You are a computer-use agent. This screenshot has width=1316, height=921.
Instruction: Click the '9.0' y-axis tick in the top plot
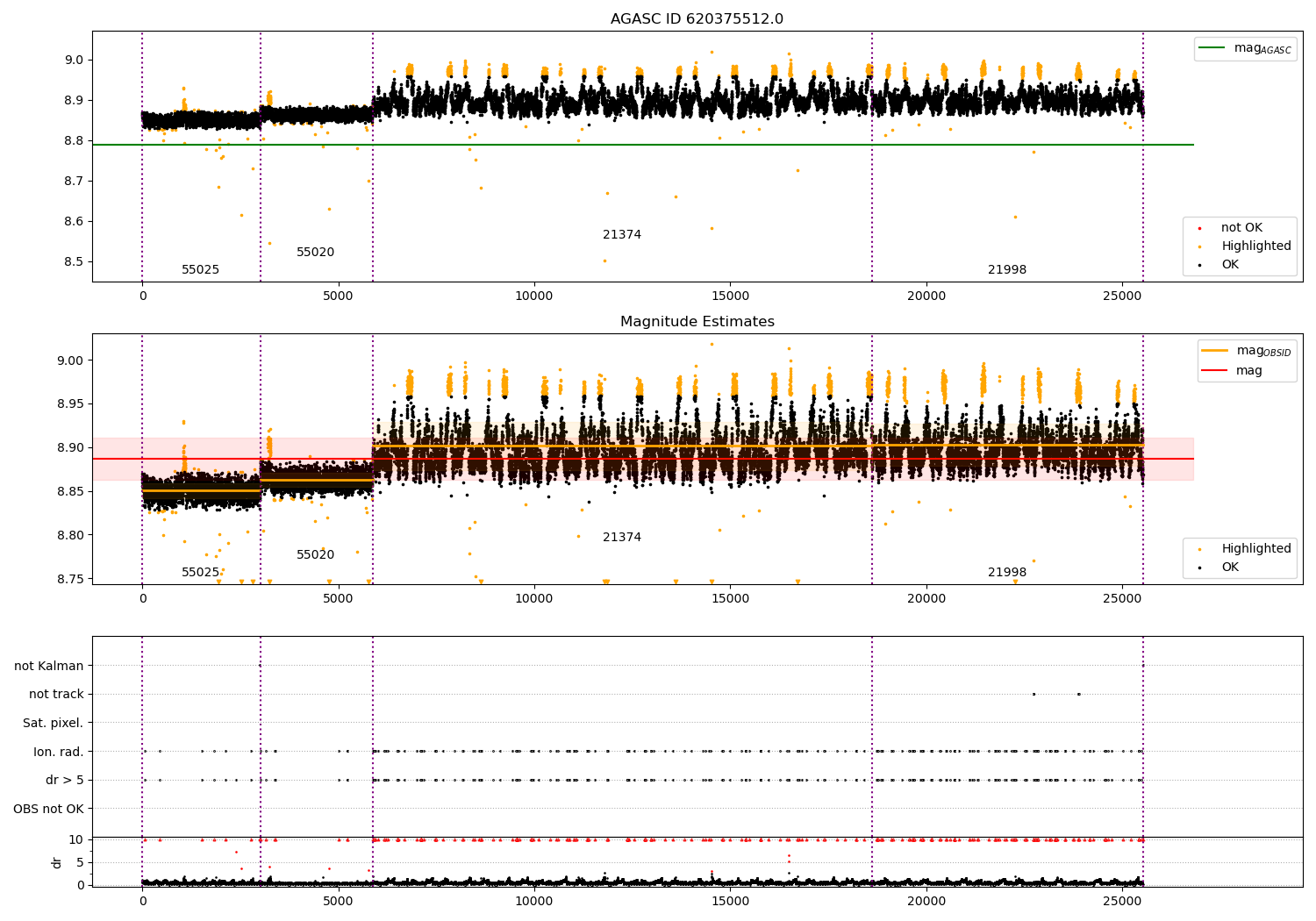pos(74,61)
